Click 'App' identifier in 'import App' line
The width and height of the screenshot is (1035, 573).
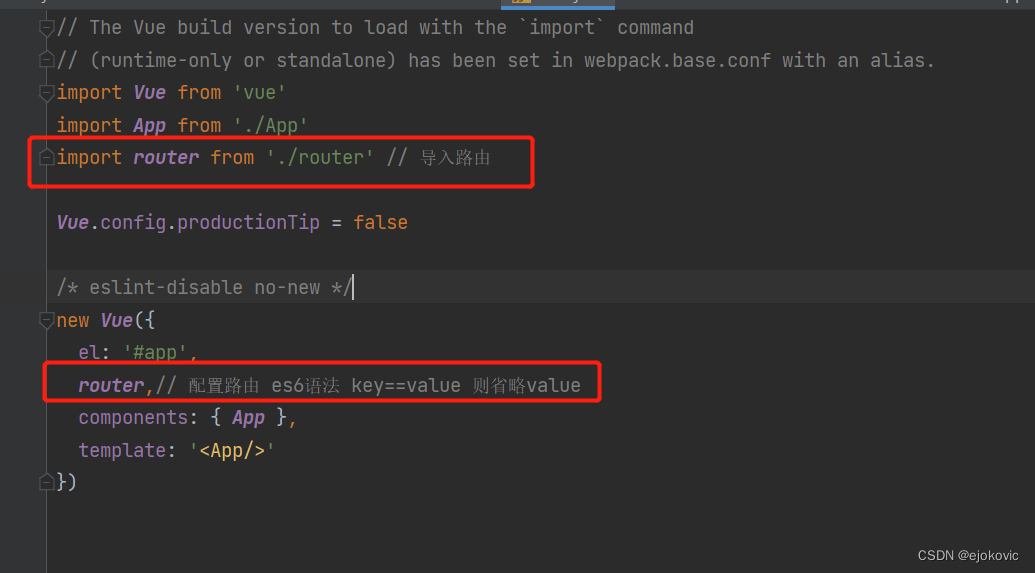click(x=149, y=125)
